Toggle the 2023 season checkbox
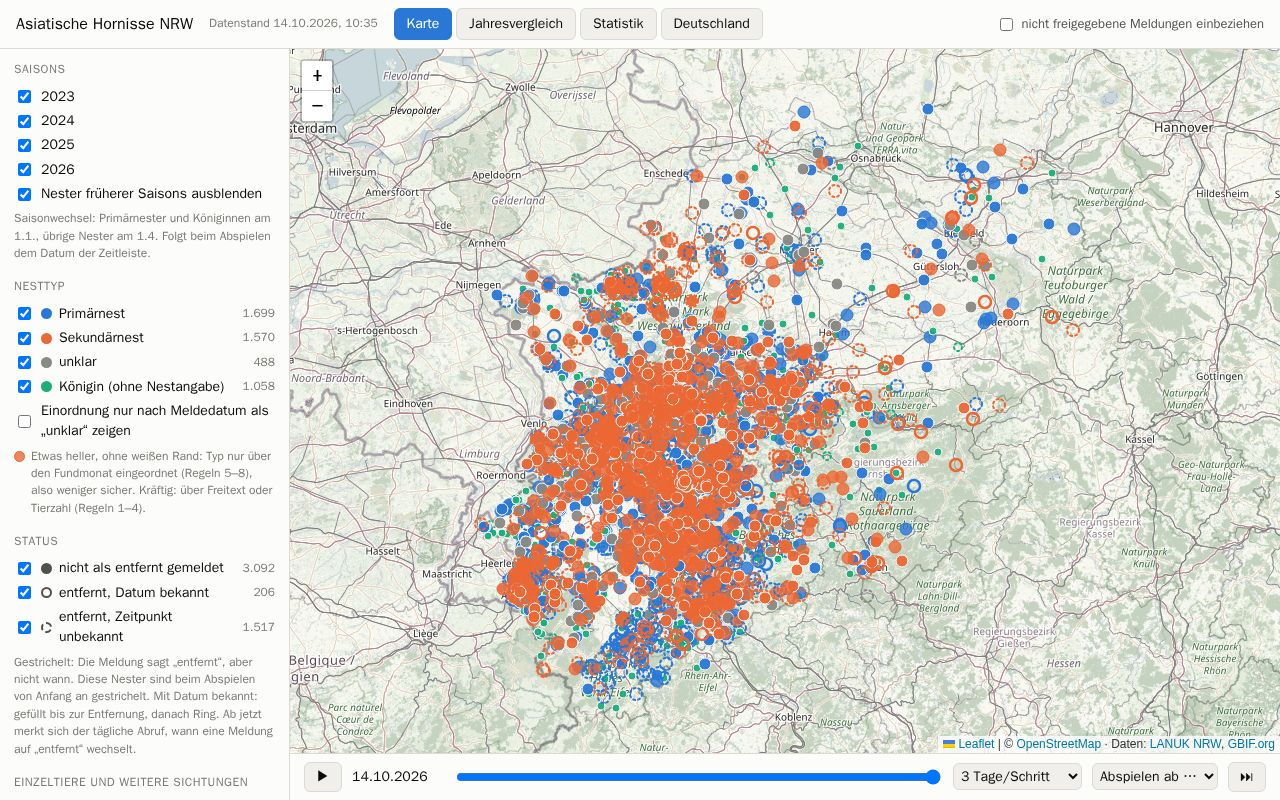The height and width of the screenshot is (800, 1280). (25, 97)
